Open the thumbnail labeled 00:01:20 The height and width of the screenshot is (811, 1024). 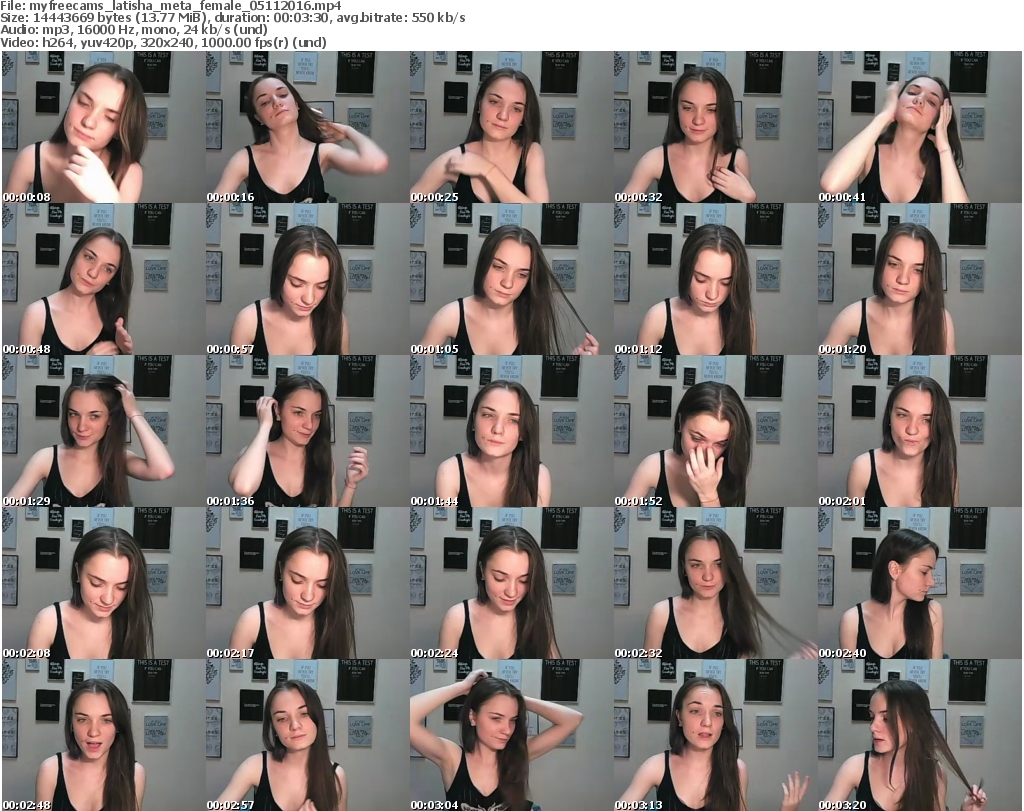[x=919, y=279]
